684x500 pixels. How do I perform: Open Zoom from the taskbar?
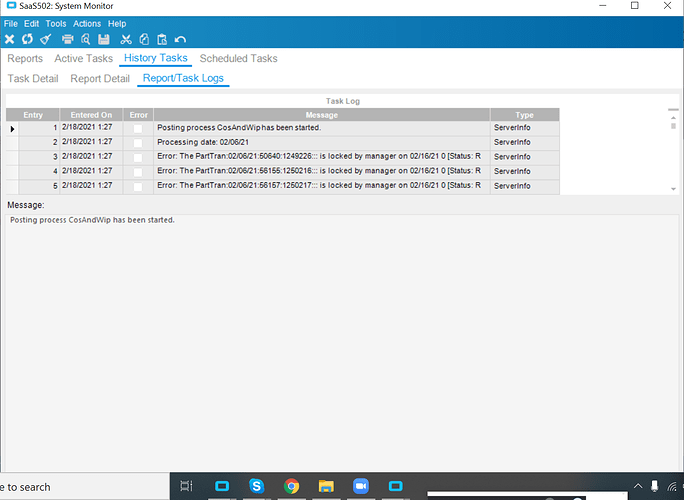click(361, 486)
